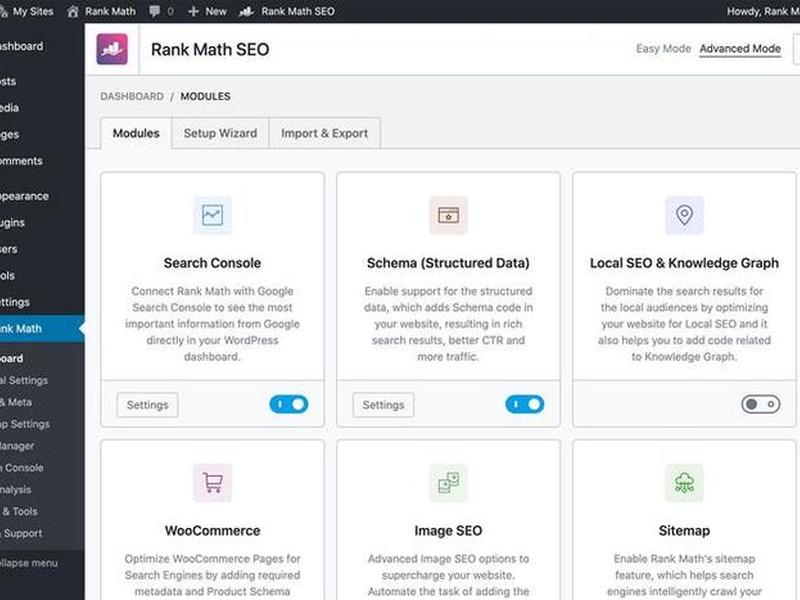Click the bar chart icon beside Rank Math SEO
This screenshot has width=800, height=600.
[x=246, y=11]
